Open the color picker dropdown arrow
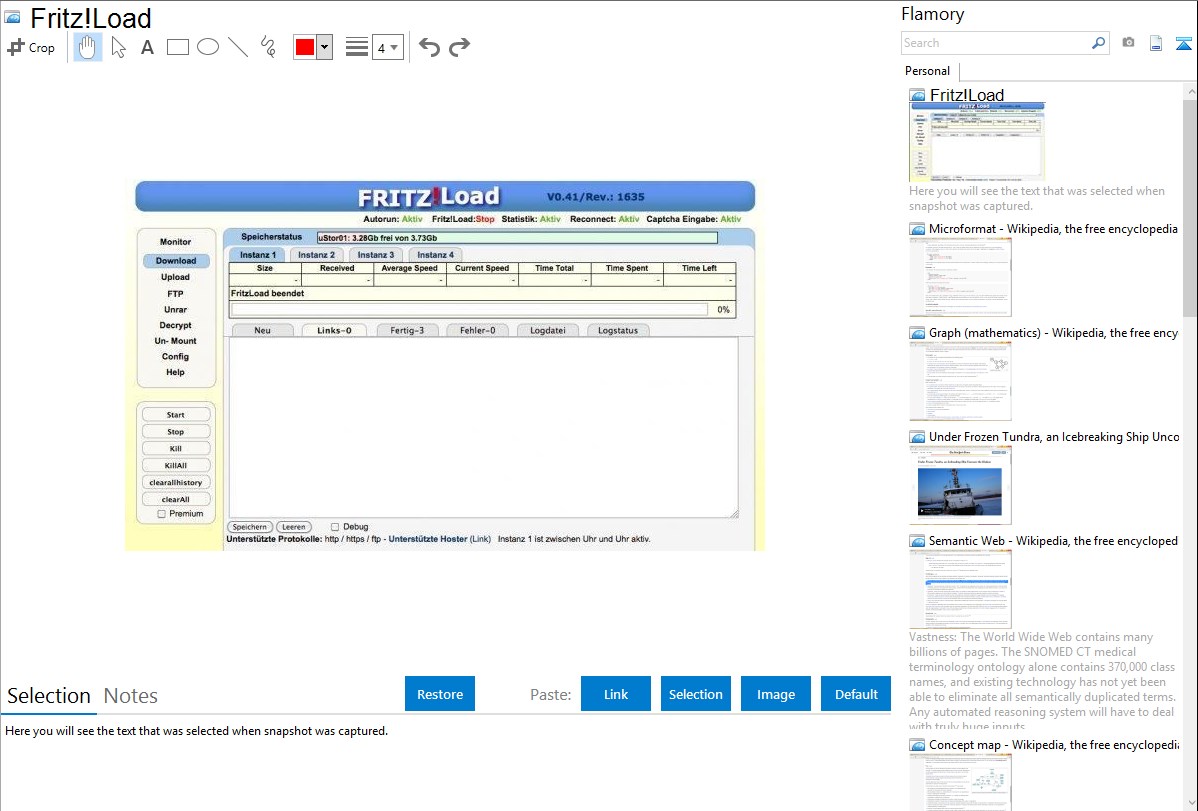This screenshot has width=1198, height=811. 325,47
